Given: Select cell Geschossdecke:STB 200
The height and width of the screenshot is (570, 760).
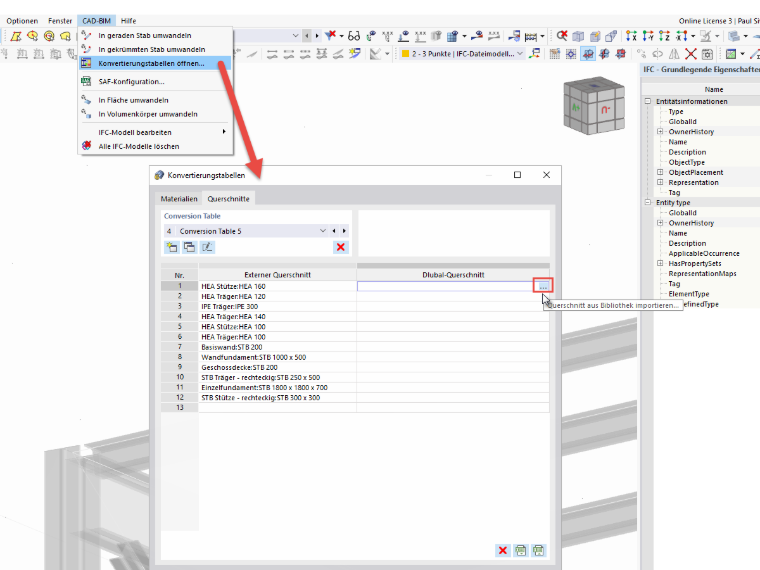Looking at the screenshot, I should pyautogui.click(x=277, y=367).
